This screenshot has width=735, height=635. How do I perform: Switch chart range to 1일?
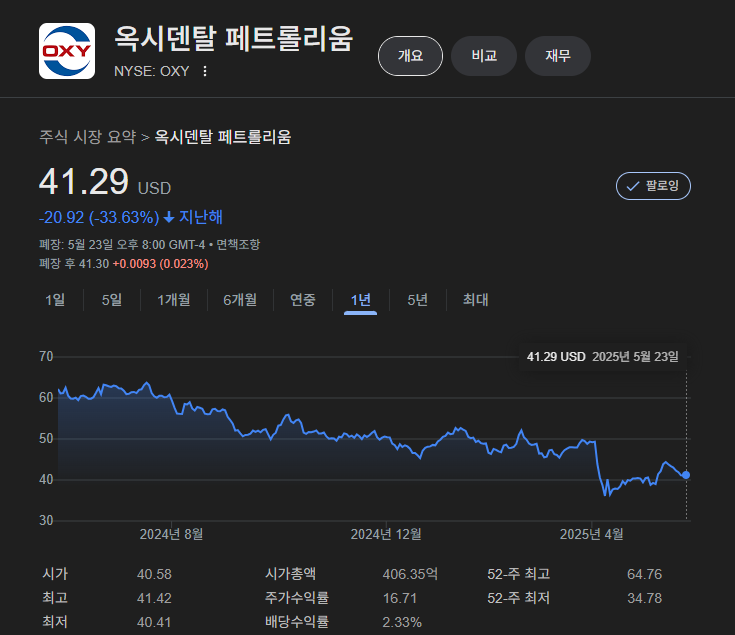pos(55,299)
